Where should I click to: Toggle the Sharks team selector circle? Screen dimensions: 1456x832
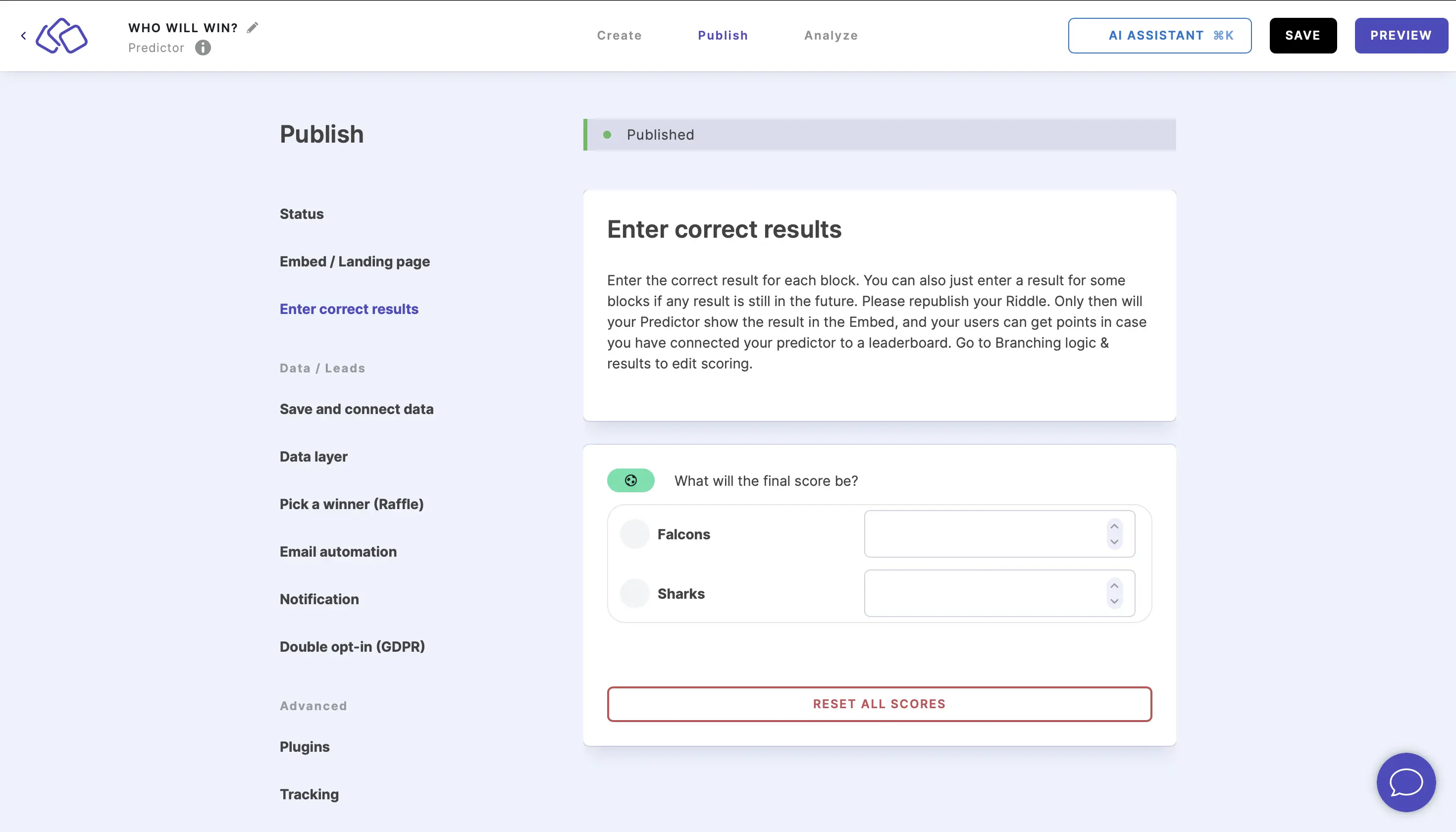[634, 593]
